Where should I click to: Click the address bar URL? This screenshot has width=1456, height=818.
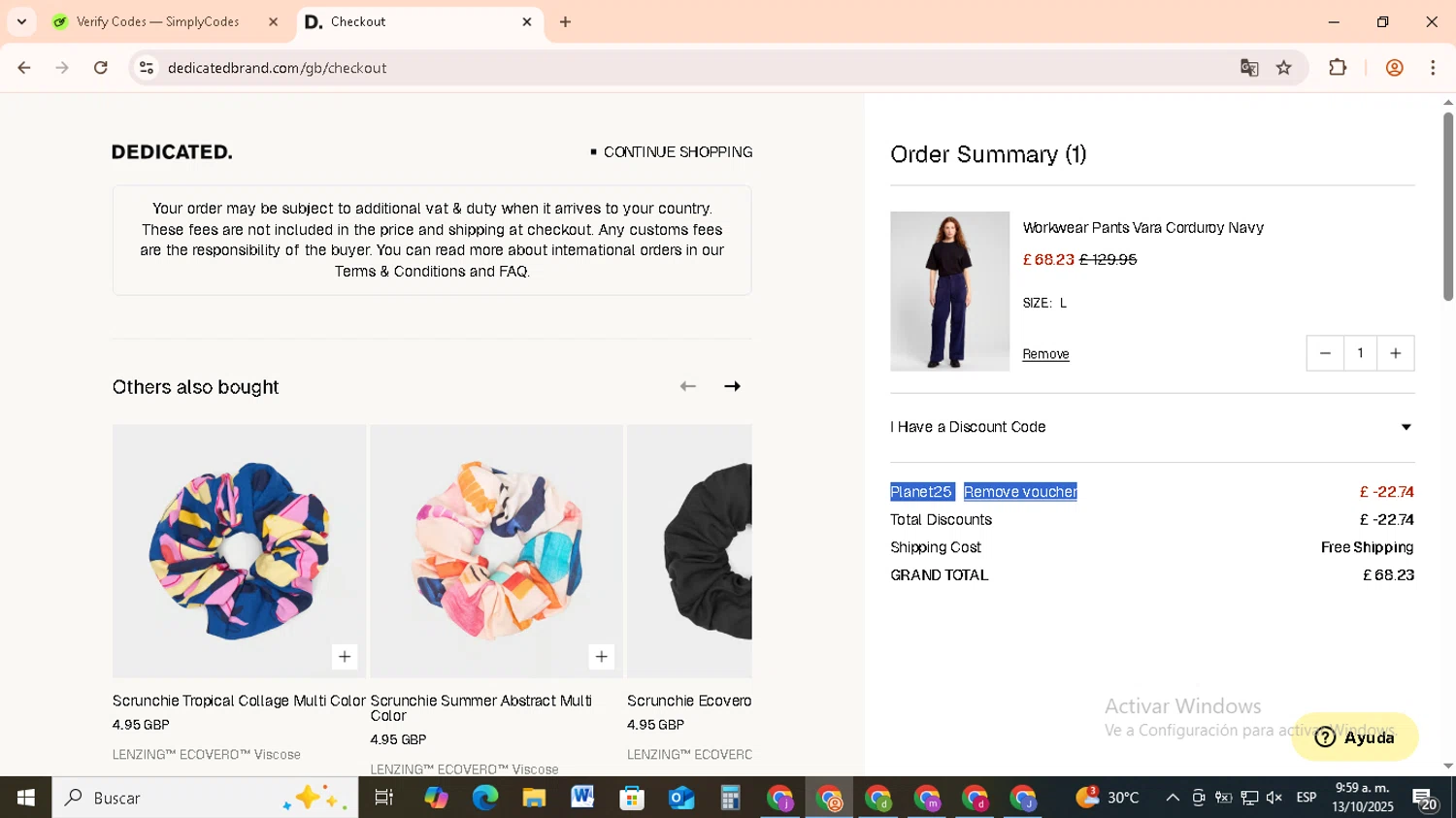click(x=277, y=68)
